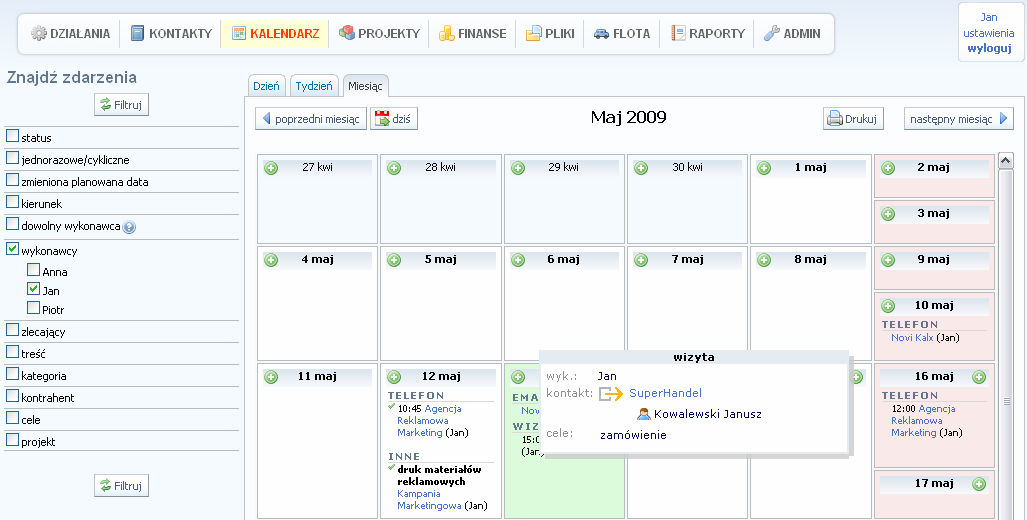Add event on 10 maj with plus icon
The width and height of the screenshot is (1027, 520).
tap(887, 306)
